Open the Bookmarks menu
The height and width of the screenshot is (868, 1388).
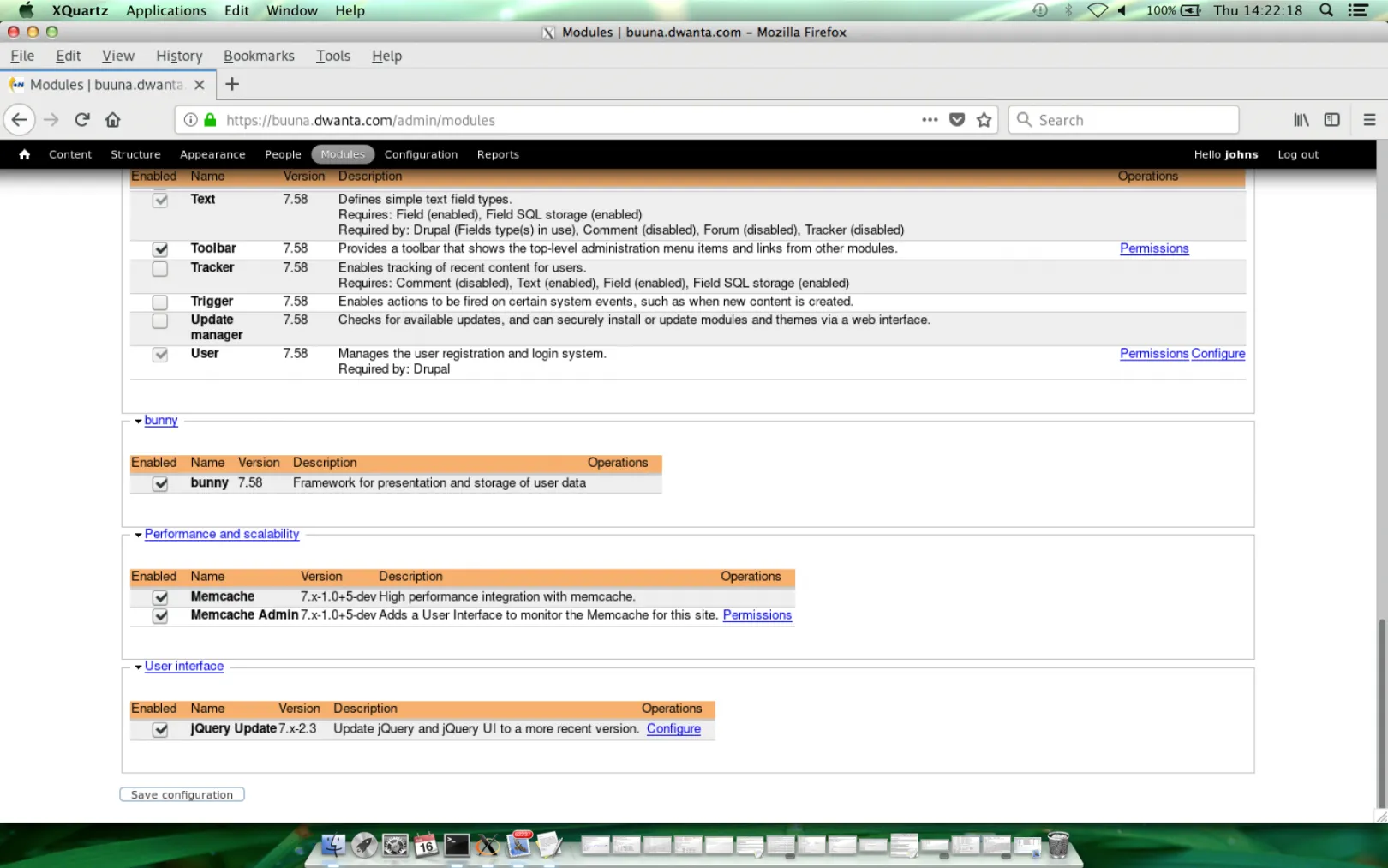259,56
